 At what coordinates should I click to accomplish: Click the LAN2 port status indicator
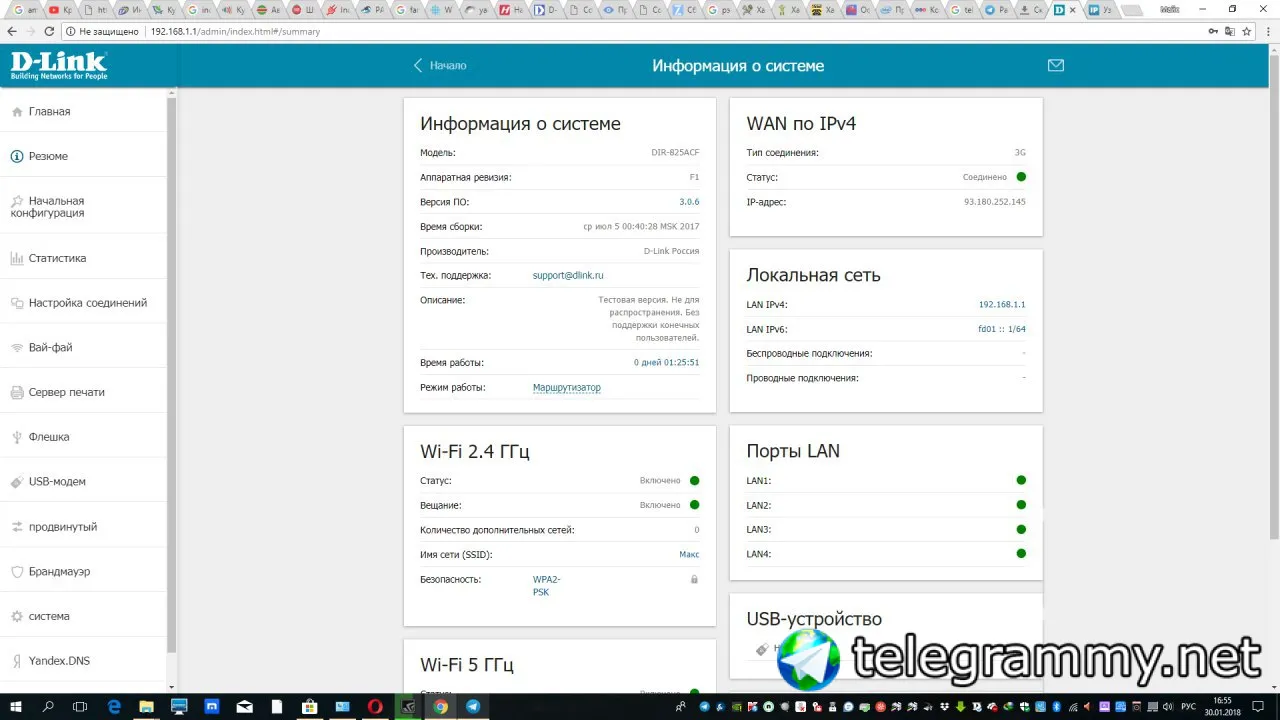1021,505
